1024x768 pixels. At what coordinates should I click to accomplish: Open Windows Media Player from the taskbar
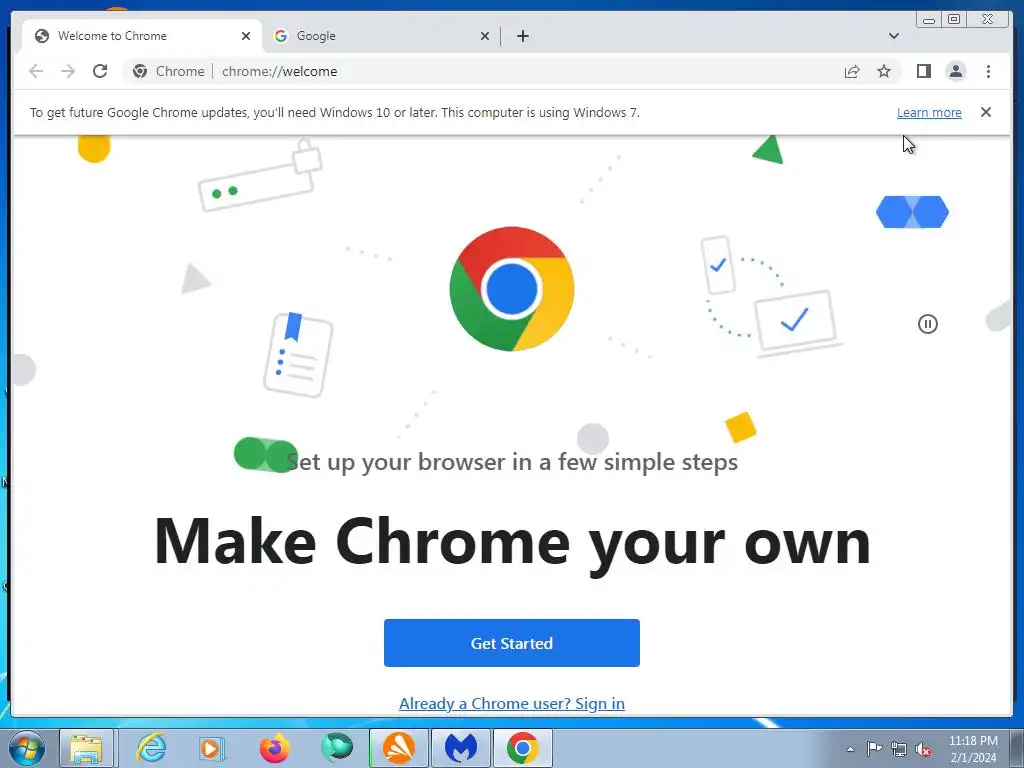[x=211, y=748]
